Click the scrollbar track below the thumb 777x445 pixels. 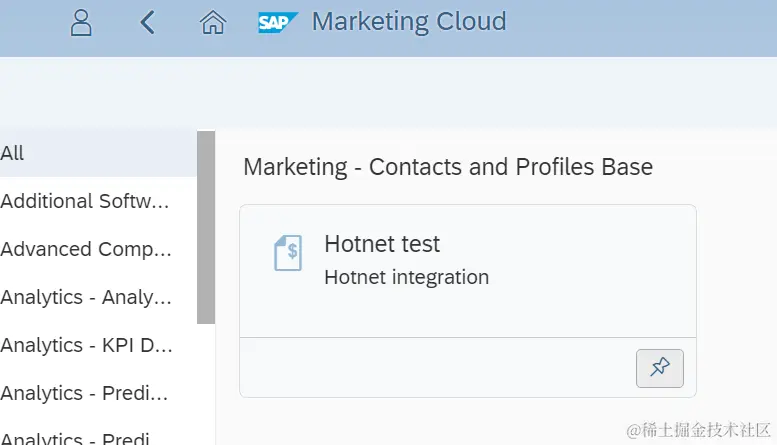pyautogui.click(x=206, y=385)
